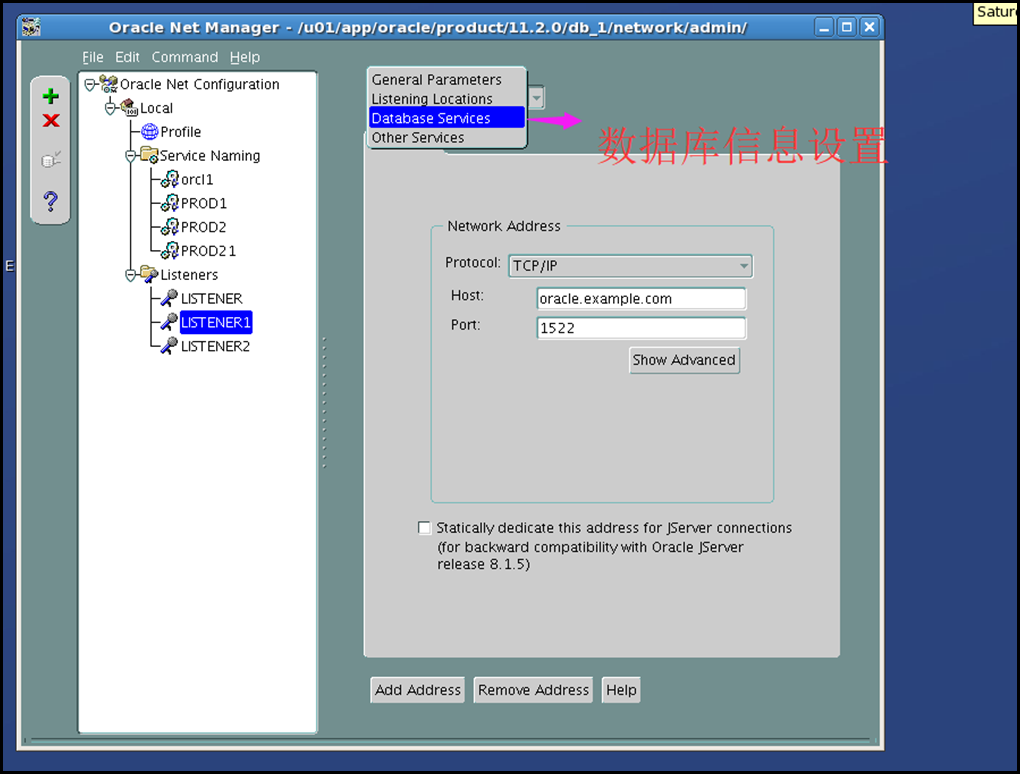Click the Local node icon
This screenshot has width=1020, height=774.
coord(129,107)
